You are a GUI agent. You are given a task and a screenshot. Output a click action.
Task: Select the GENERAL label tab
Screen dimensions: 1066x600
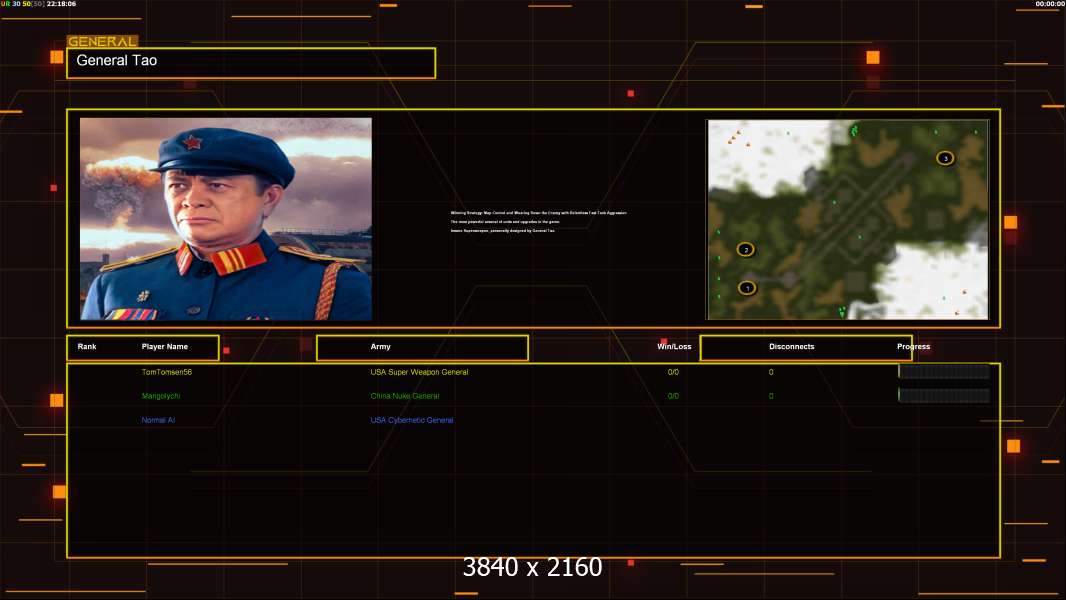[x=102, y=41]
